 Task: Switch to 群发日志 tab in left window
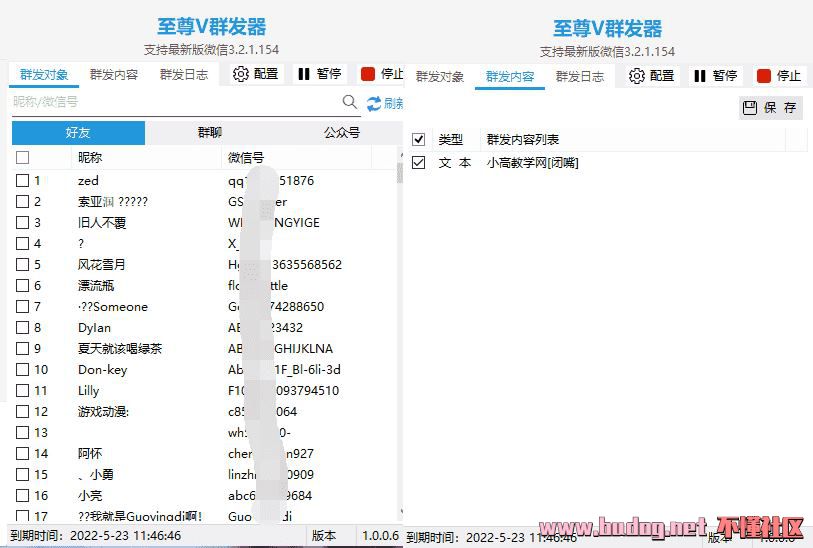(184, 75)
